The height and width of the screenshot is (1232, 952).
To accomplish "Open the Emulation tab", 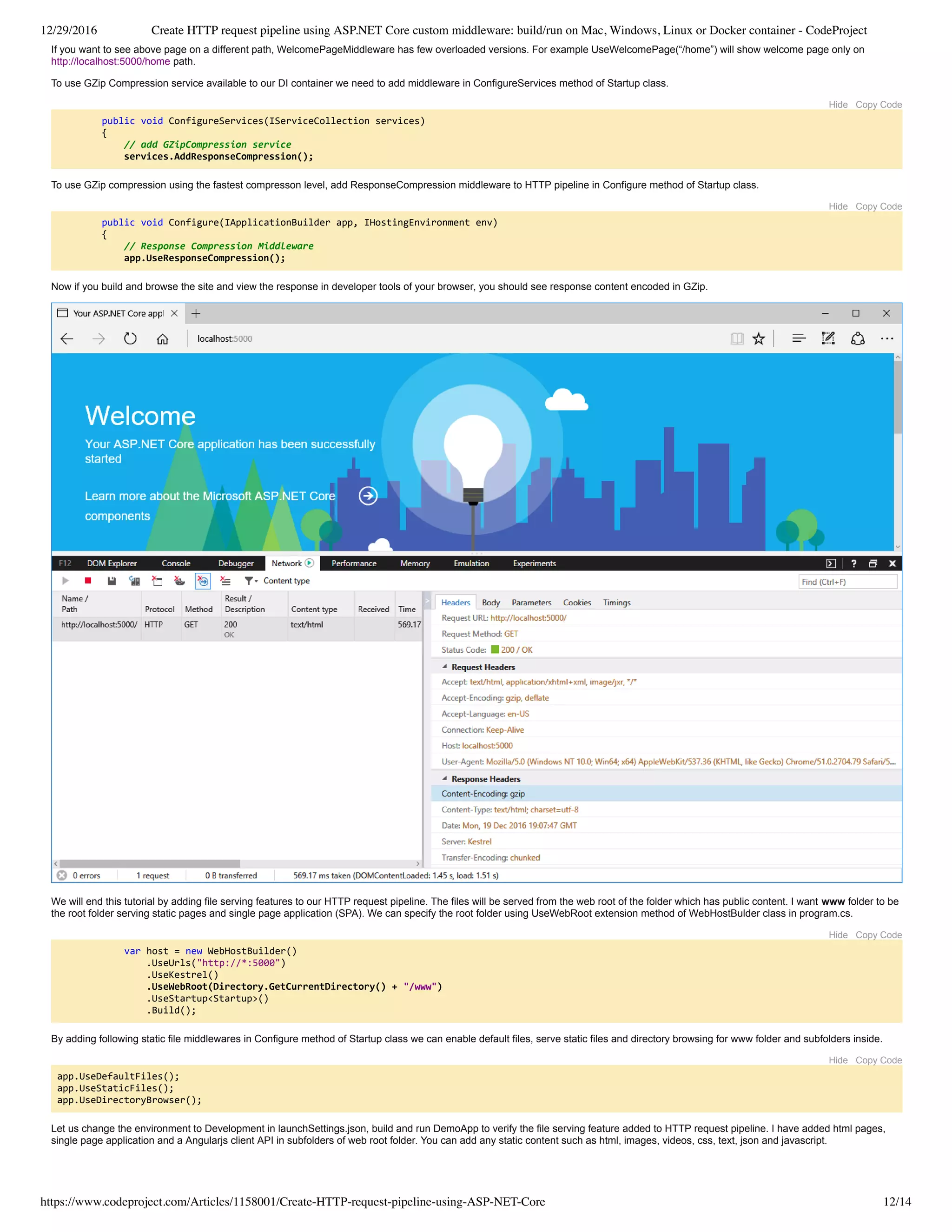I will (471, 563).
